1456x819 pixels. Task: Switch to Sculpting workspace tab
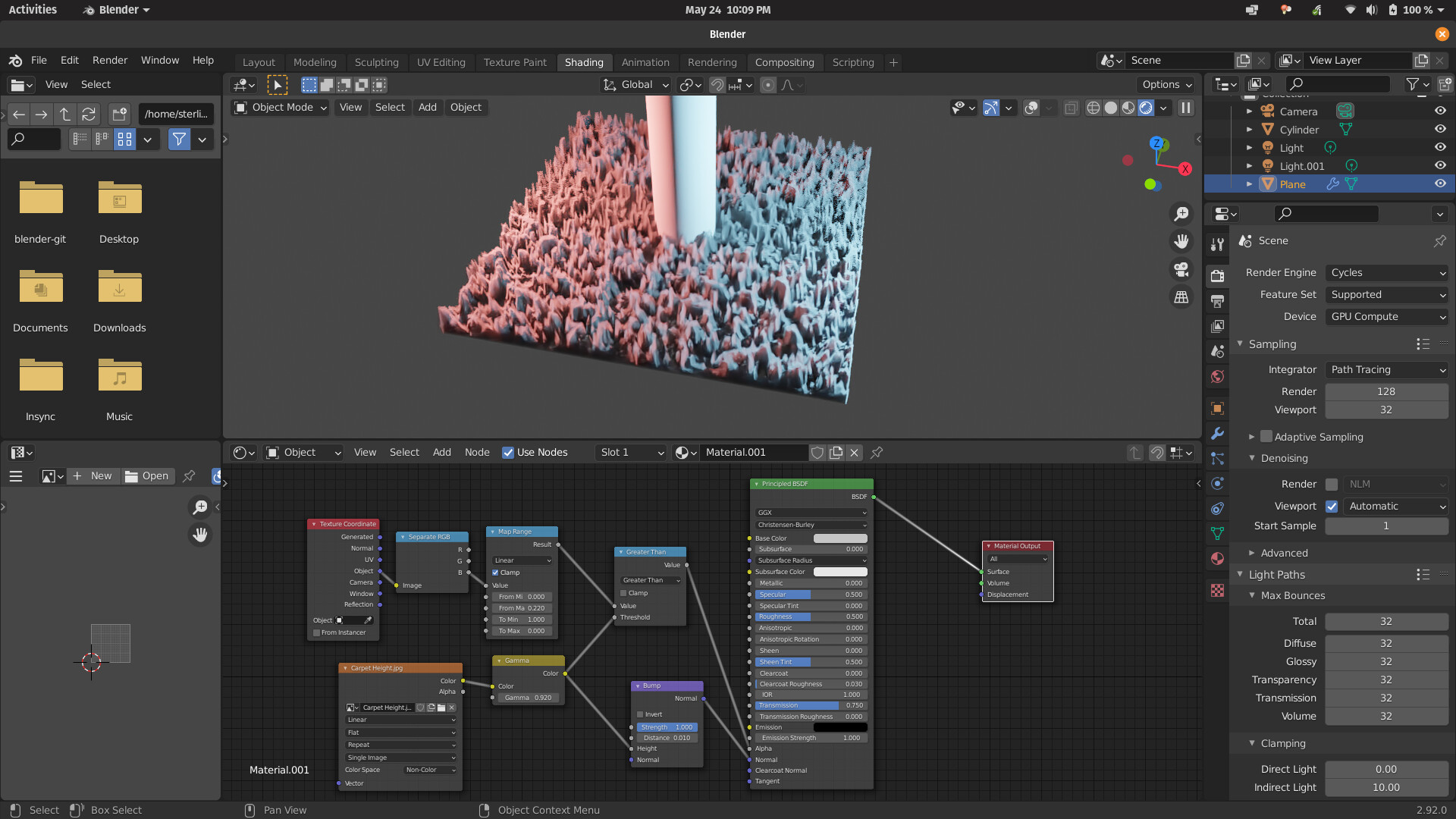pos(376,63)
